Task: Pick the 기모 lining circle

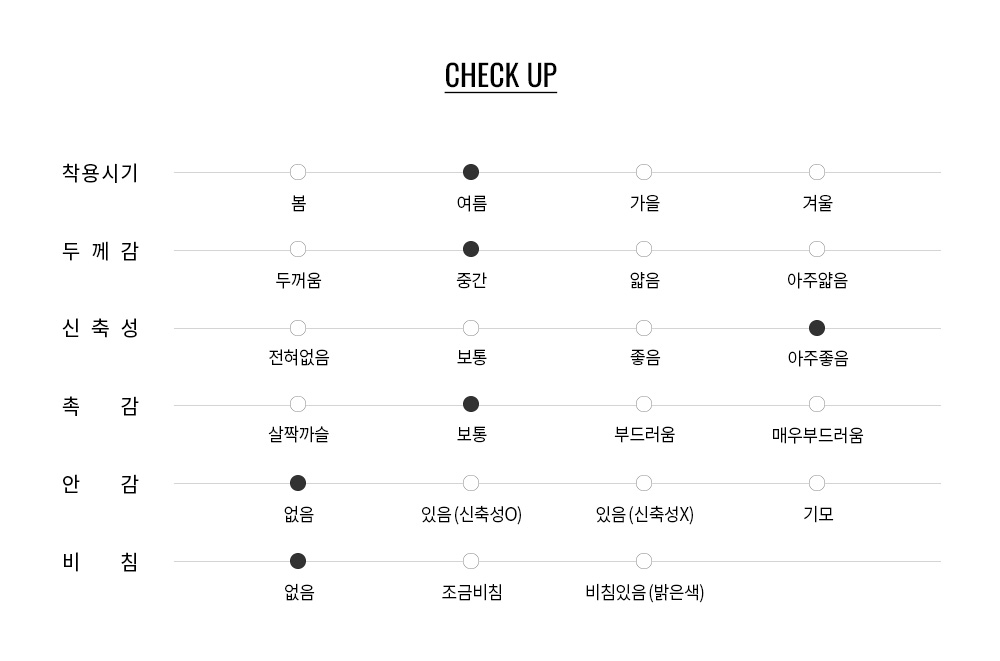Action: (817, 483)
